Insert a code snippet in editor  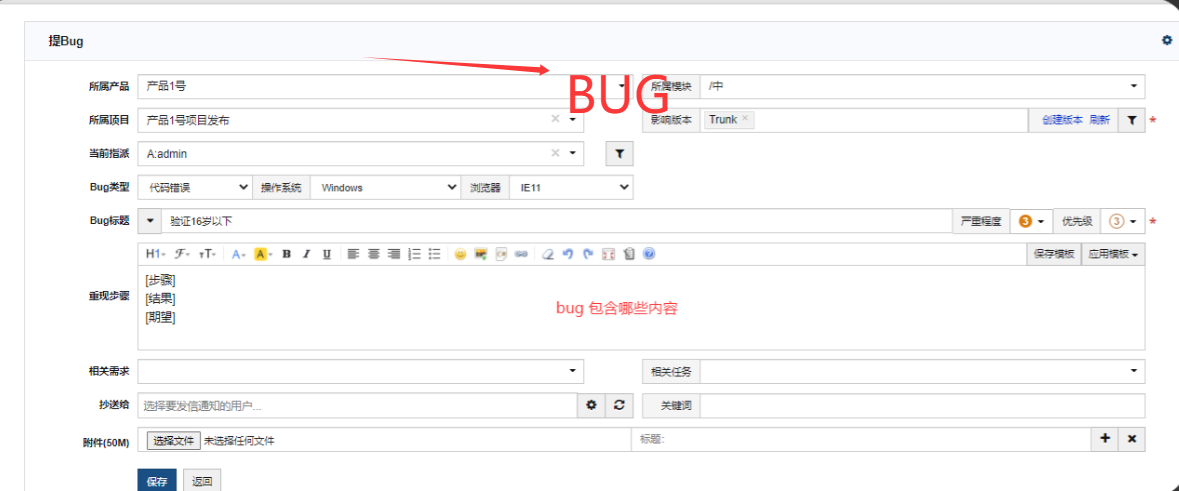click(502, 254)
